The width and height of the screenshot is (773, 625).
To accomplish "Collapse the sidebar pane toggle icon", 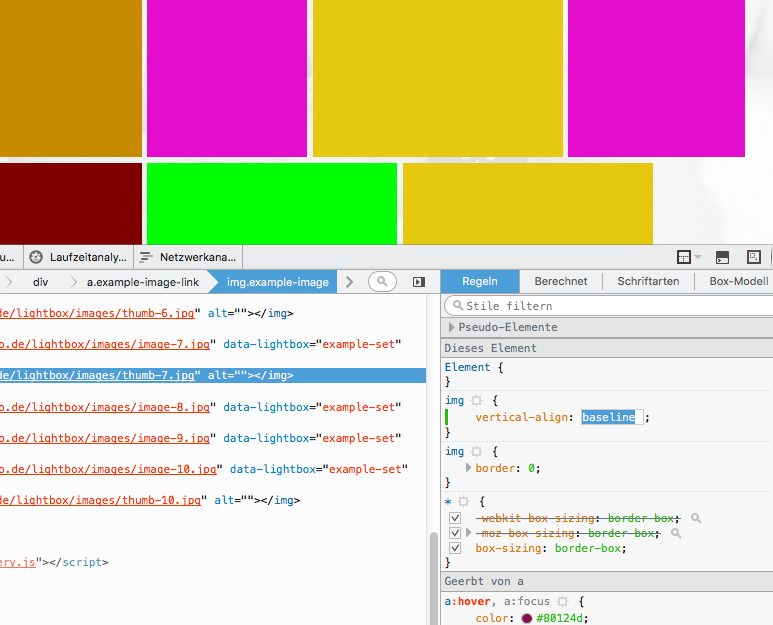I will pyautogui.click(x=419, y=282).
